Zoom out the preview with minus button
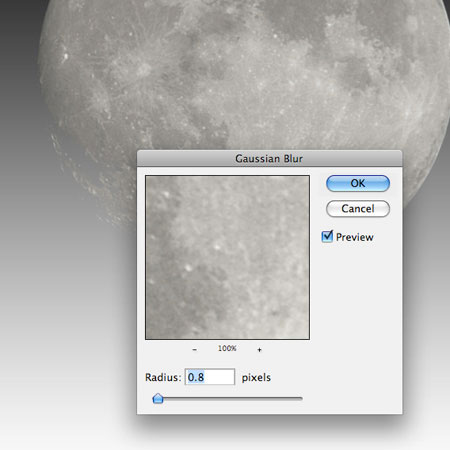 pos(195,349)
